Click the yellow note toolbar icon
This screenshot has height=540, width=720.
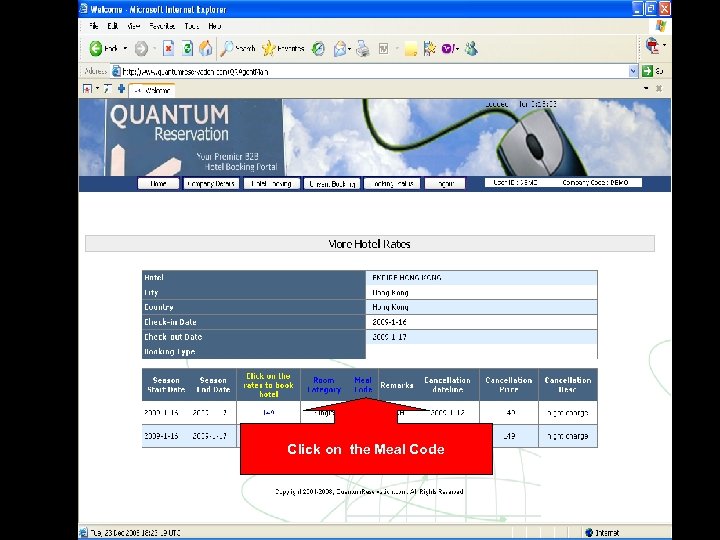tap(411, 49)
